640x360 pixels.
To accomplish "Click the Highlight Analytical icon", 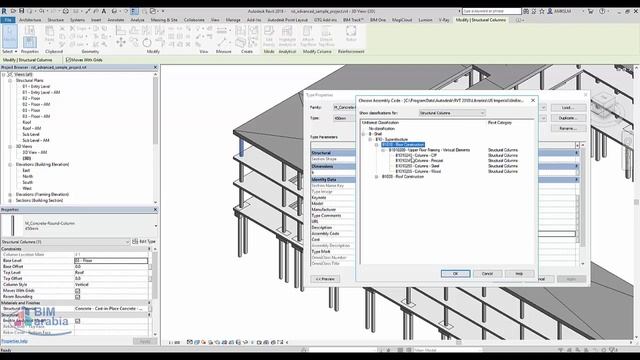I will 287,36.
